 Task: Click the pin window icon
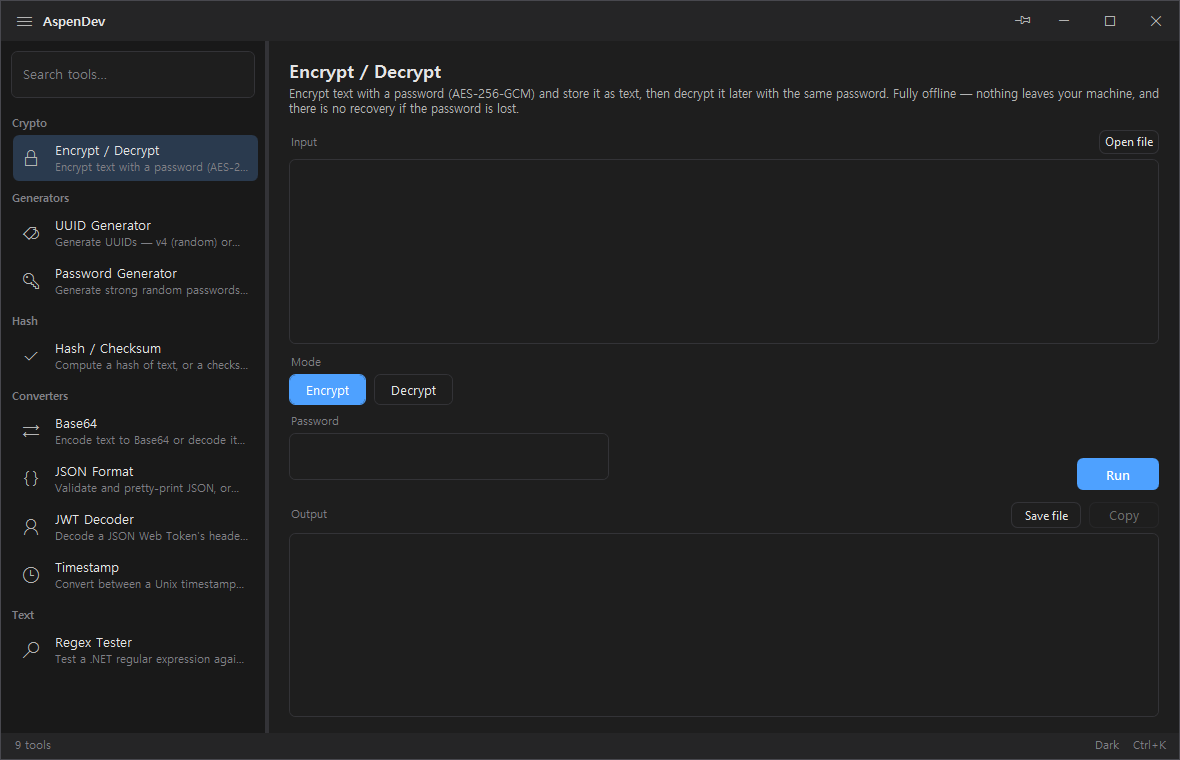pyautogui.click(x=1023, y=20)
